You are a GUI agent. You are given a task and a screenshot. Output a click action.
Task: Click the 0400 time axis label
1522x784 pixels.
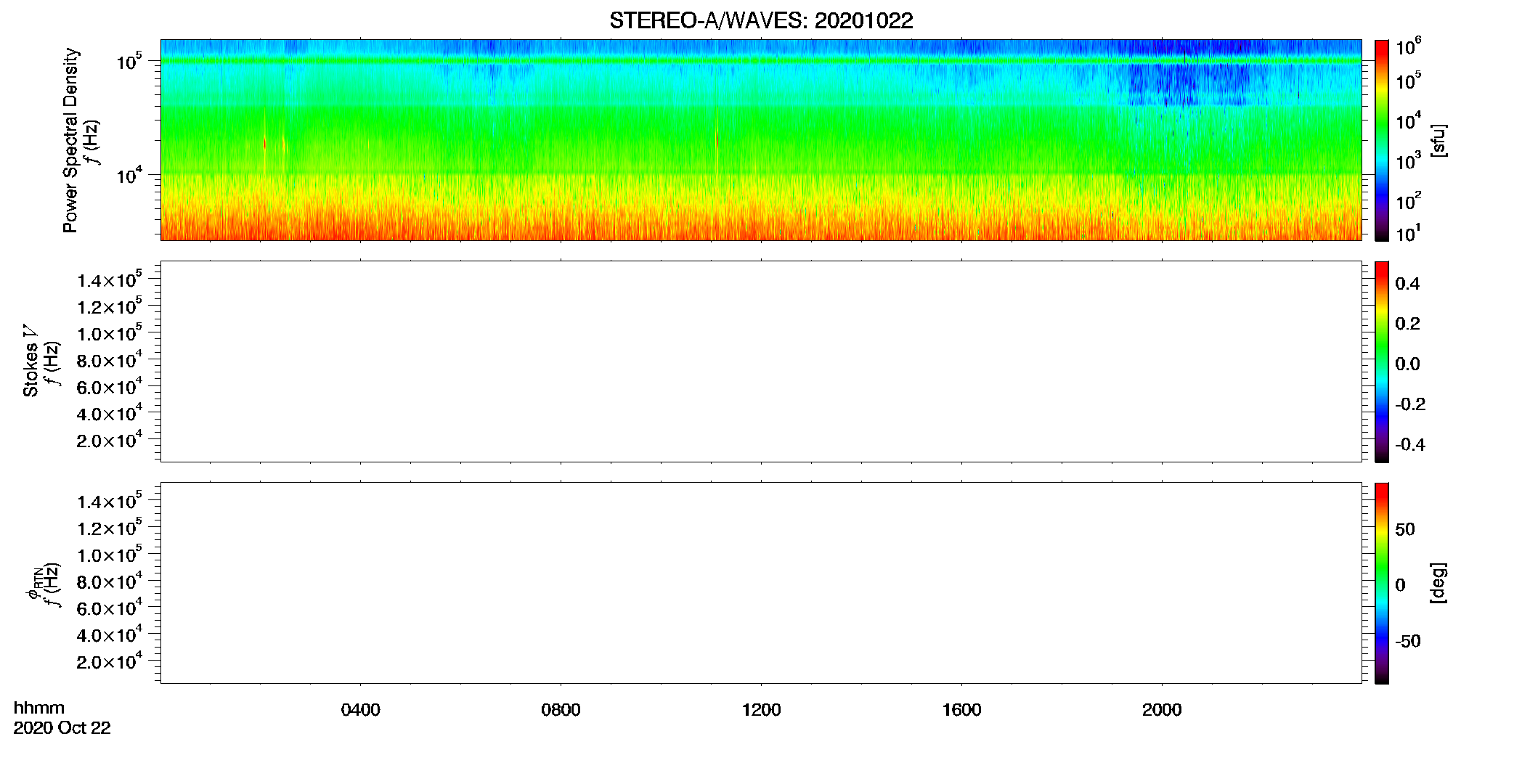coord(360,710)
